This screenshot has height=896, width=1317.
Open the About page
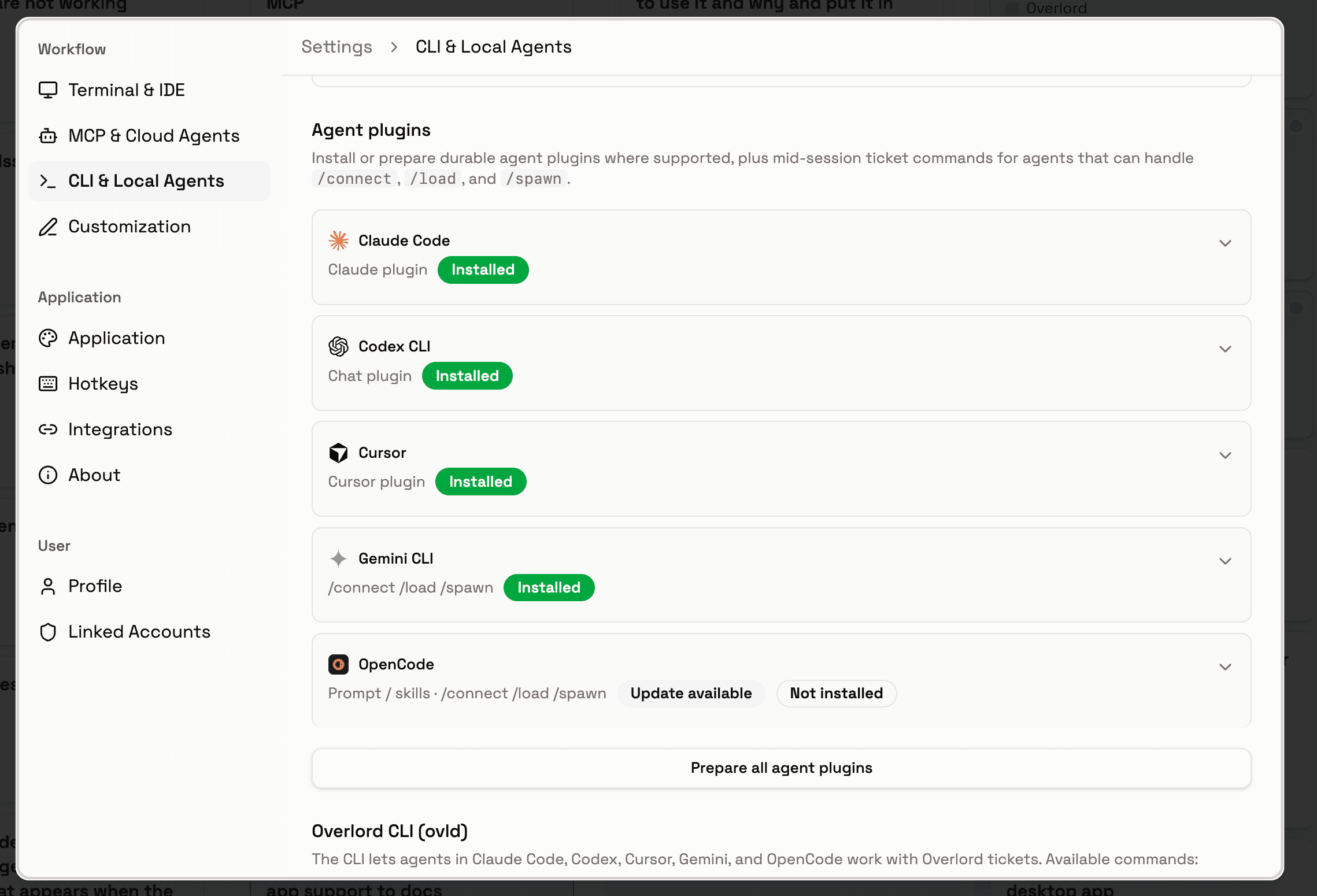(149, 475)
